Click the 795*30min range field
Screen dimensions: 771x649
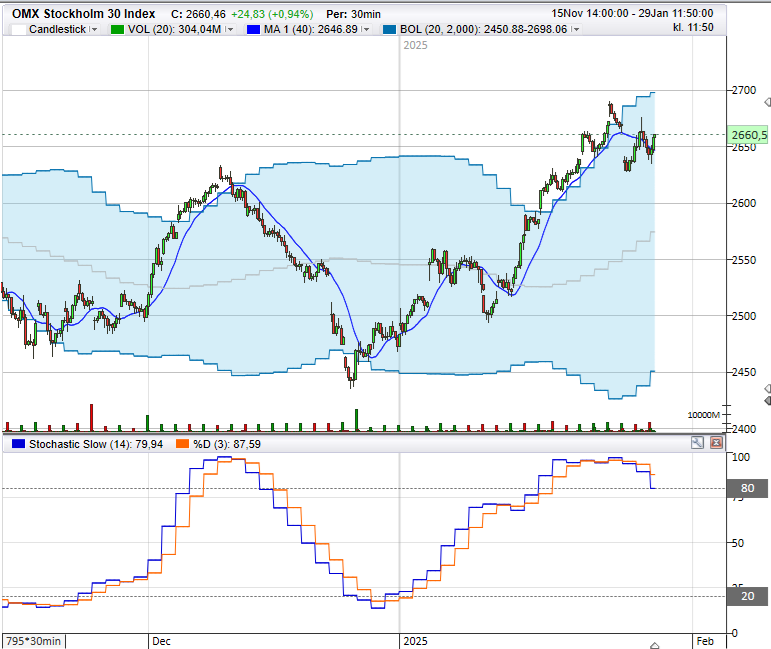point(34,641)
